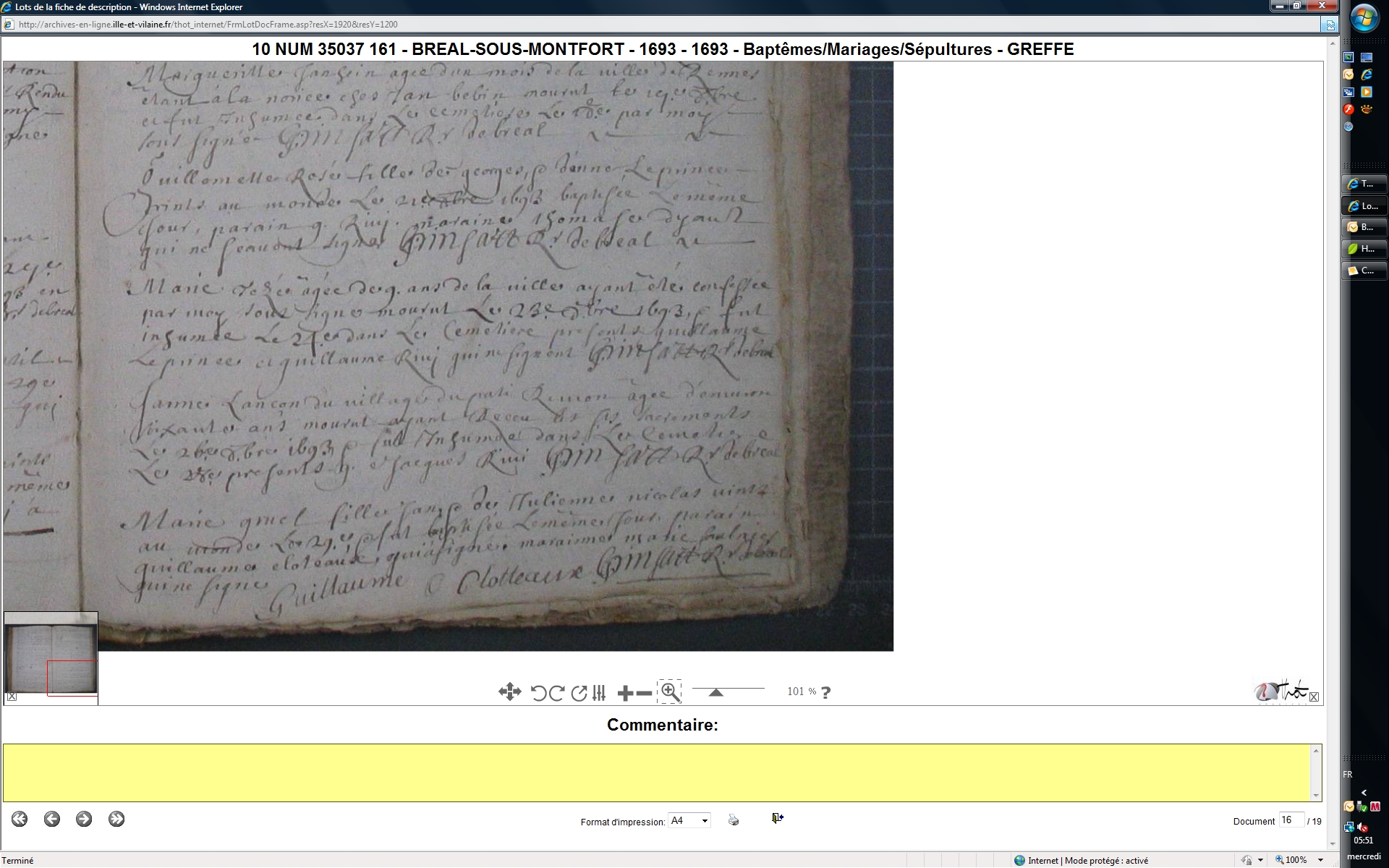Print the document with printer icon
The image size is (1389, 868).
(734, 820)
